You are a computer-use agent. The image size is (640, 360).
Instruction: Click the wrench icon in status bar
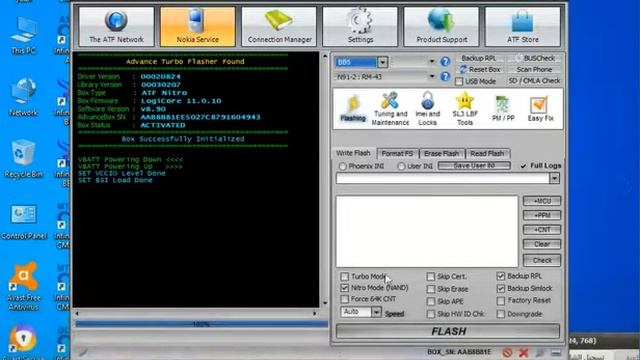tap(540, 353)
